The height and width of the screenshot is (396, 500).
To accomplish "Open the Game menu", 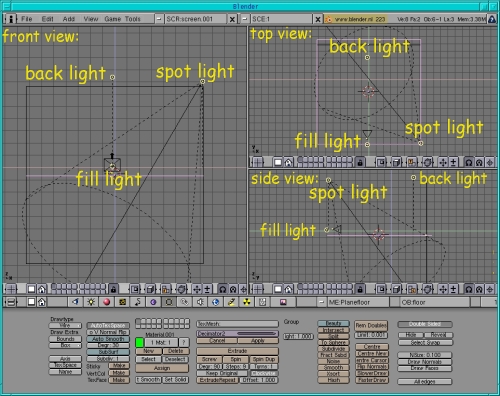I will [113, 19].
